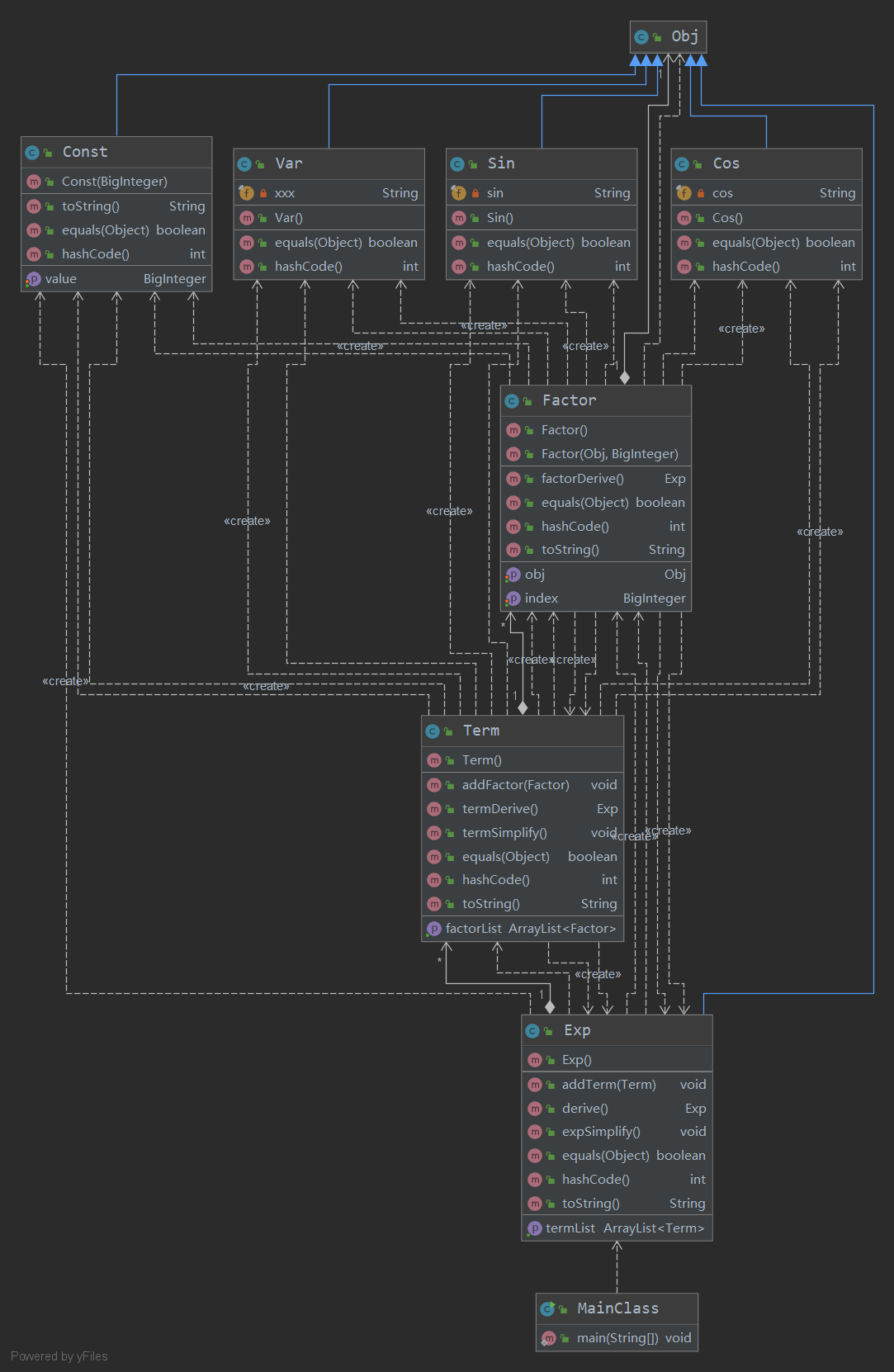Click the class icon next to Obj
The image size is (894, 1372).
pyautogui.click(x=641, y=37)
